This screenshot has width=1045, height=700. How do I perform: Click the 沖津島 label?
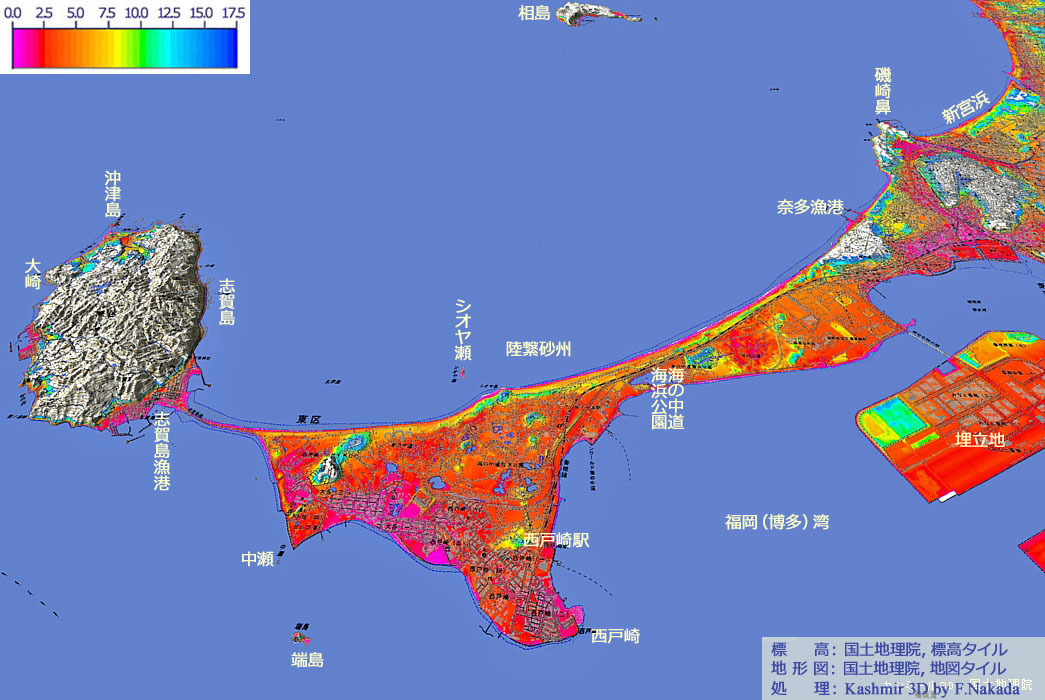coord(113,195)
